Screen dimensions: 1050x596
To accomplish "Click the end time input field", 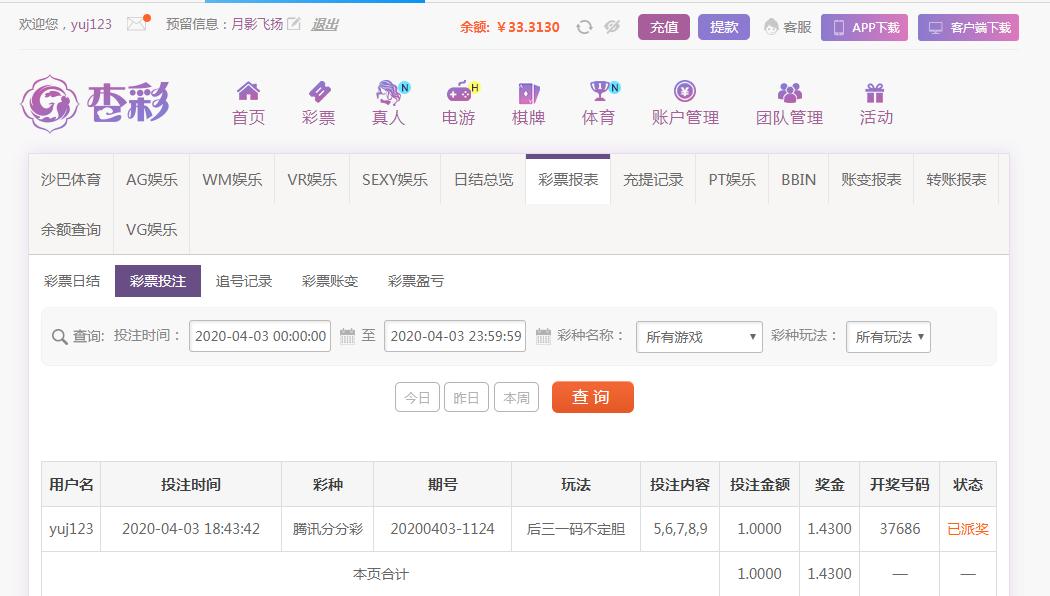I will coord(456,336).
